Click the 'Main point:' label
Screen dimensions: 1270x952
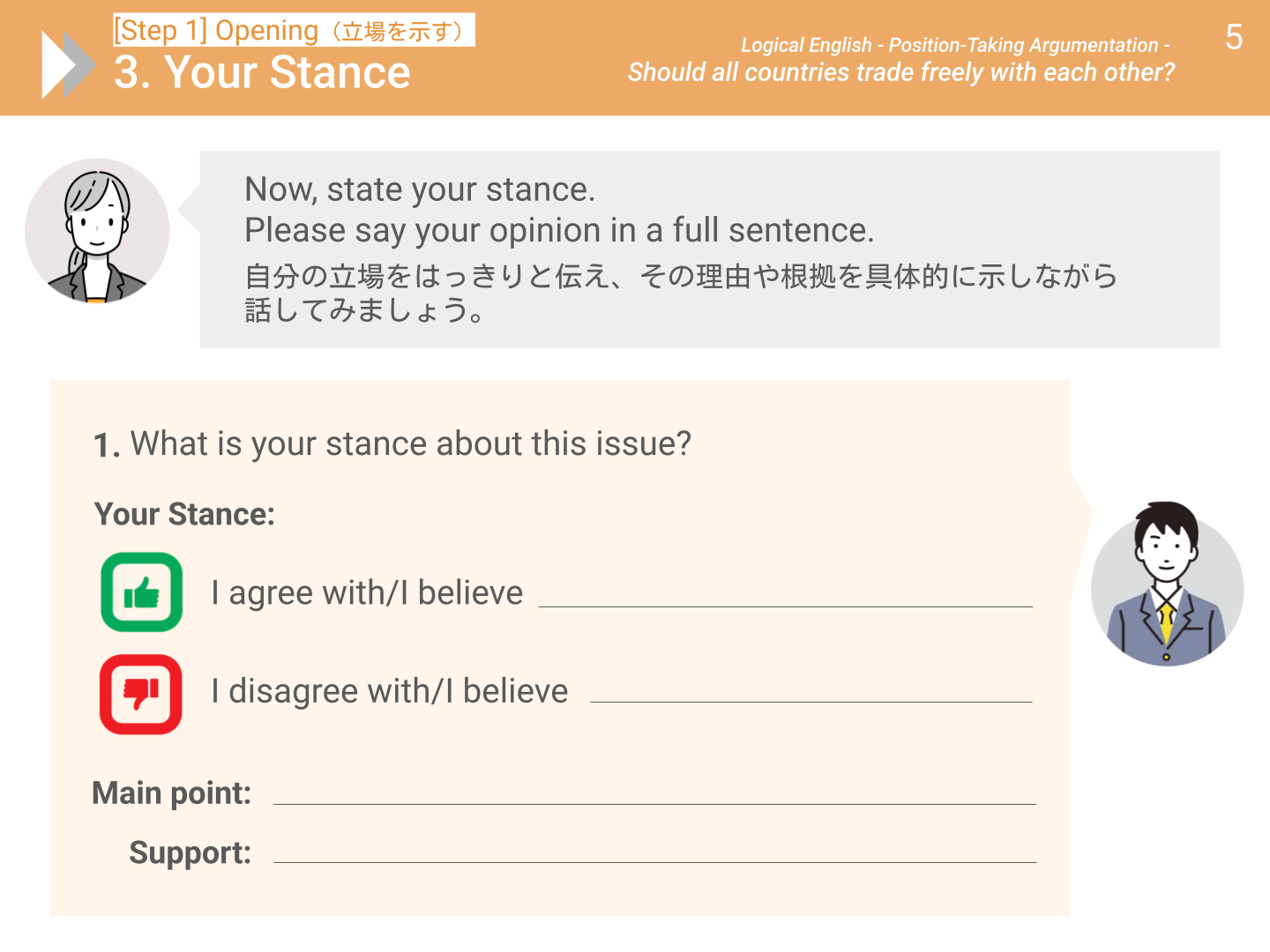click(172, 793)
